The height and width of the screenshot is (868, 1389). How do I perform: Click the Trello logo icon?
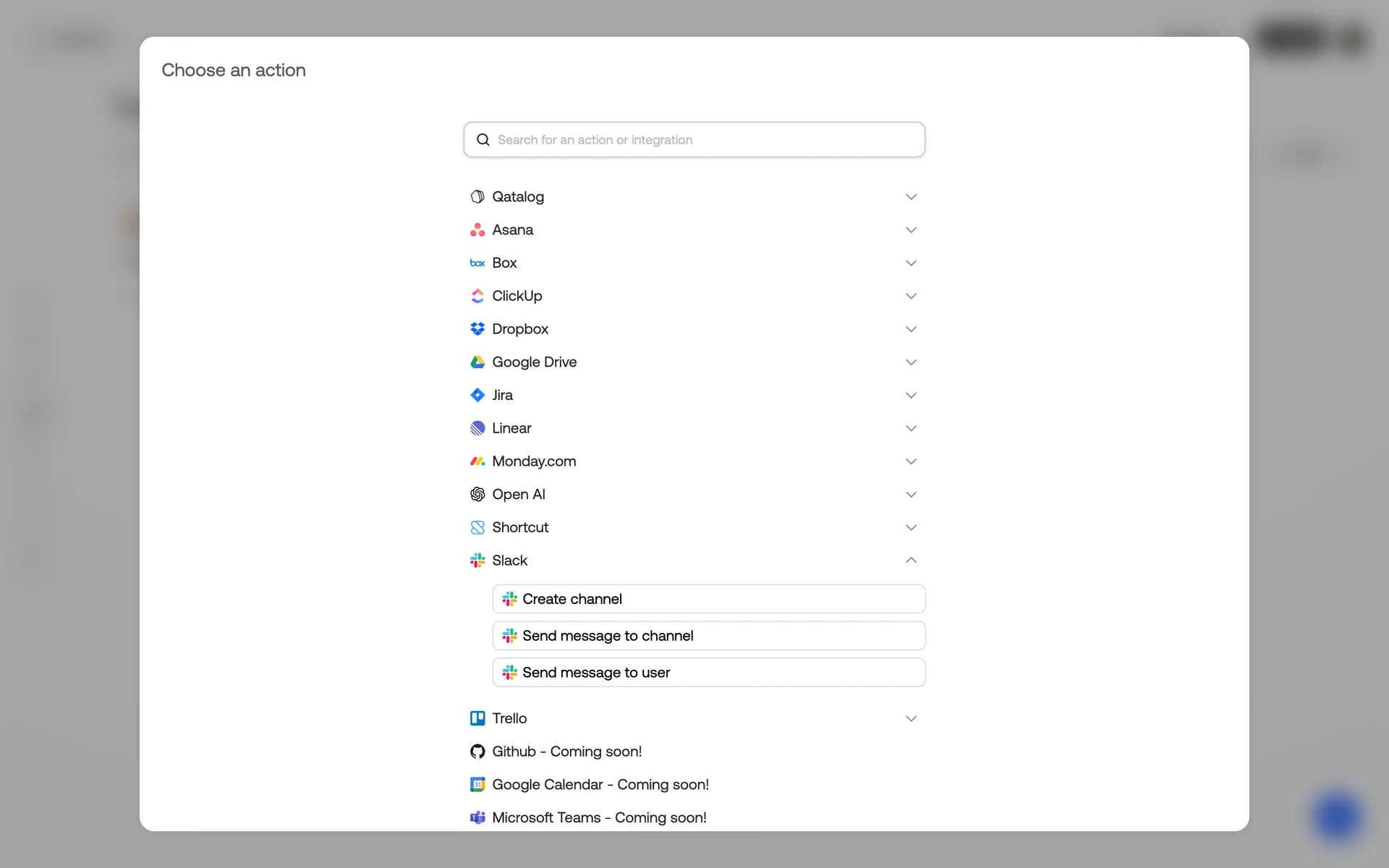click(477, 718)
